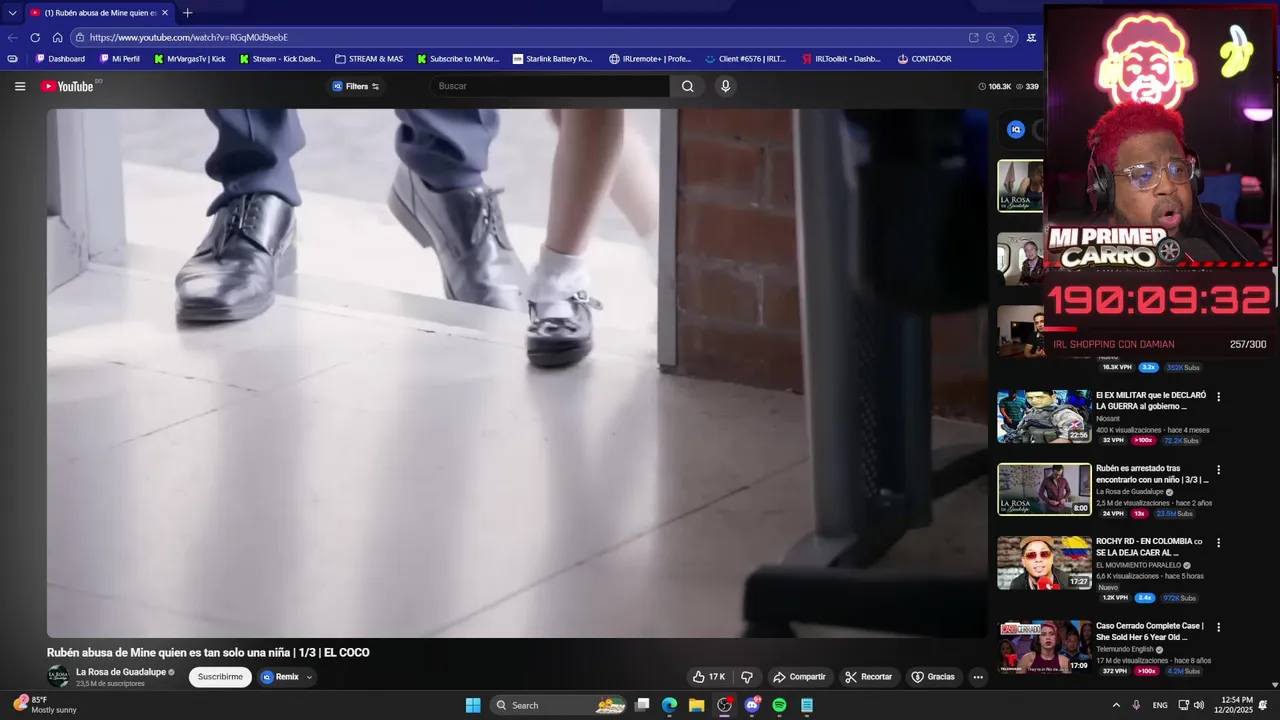Click the Gracias button

[932, 677]
